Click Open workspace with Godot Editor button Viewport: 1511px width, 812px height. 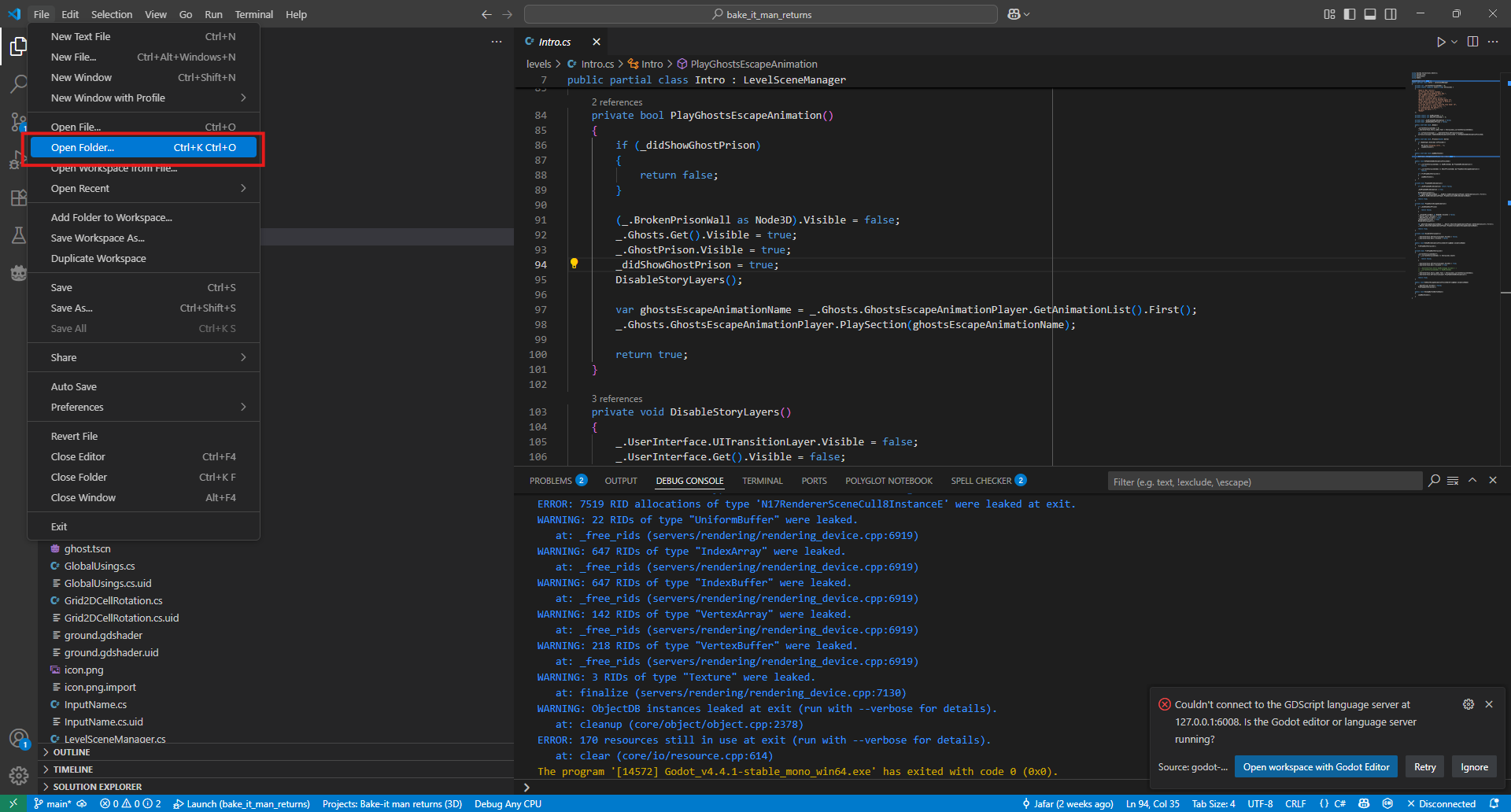[x=1316, y=767]
